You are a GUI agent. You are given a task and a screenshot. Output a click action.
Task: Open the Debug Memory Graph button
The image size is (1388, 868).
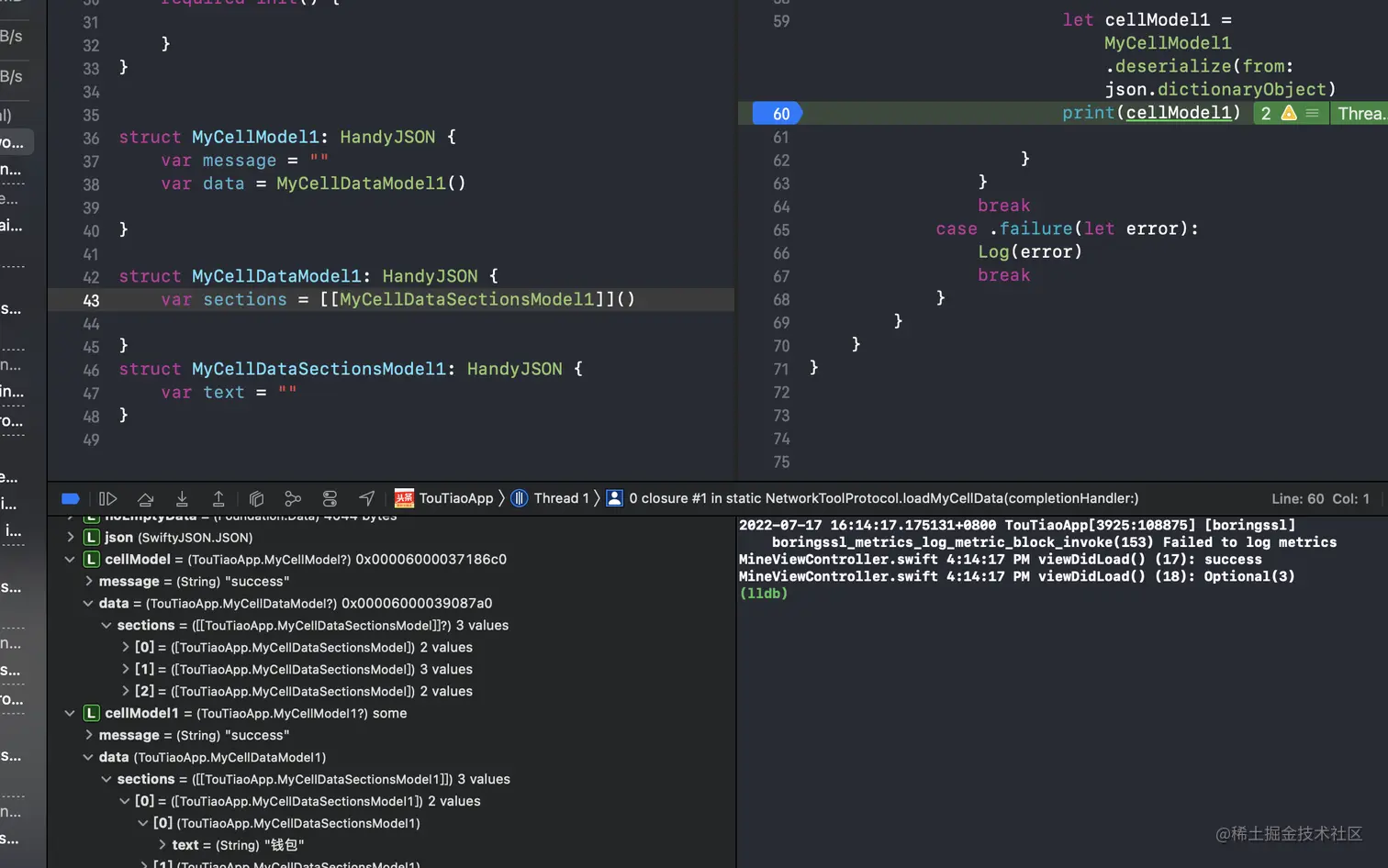click(293, 498)
